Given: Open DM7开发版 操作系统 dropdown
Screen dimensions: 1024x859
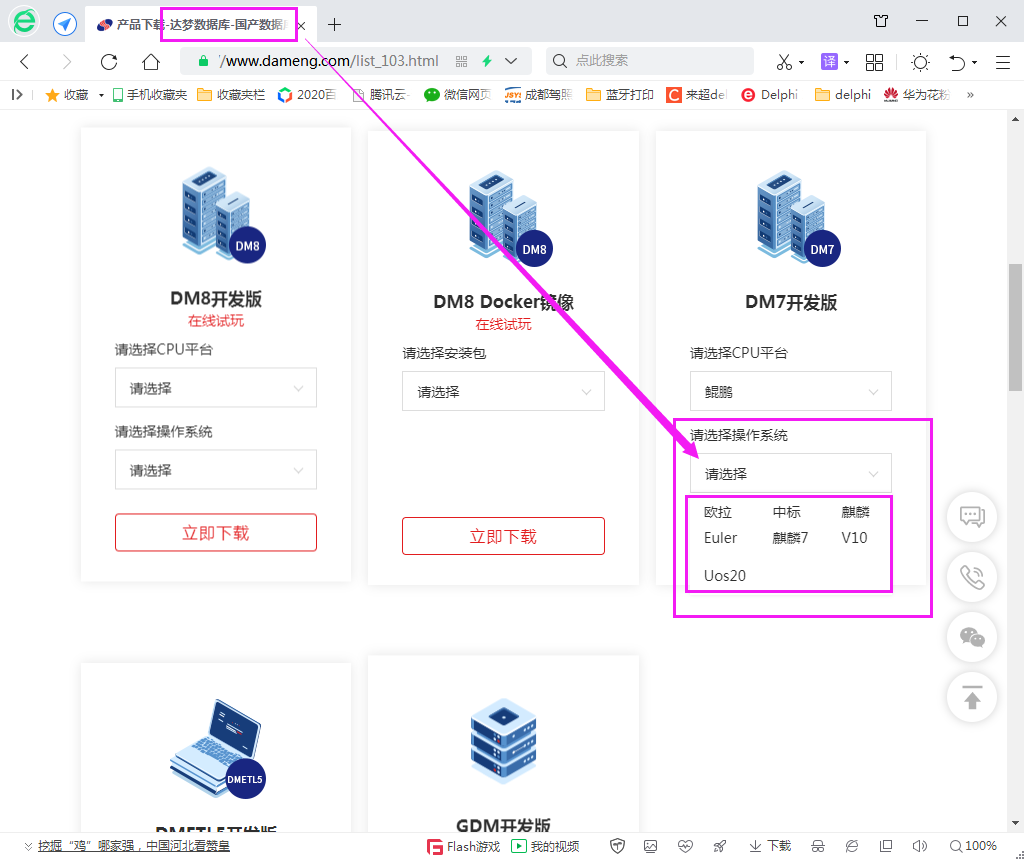Looking at the screenshot, I should (790, 473).
